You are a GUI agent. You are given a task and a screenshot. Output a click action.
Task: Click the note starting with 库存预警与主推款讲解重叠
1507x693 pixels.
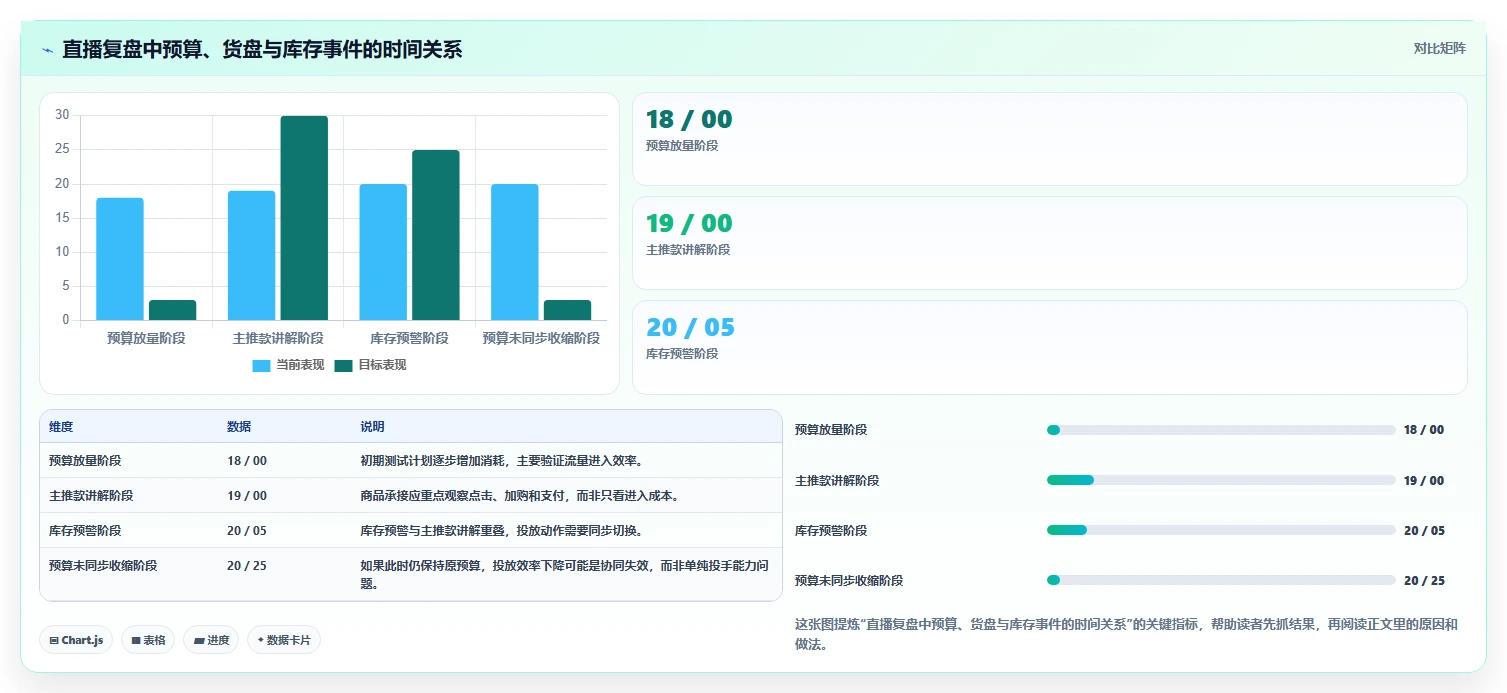501,531
